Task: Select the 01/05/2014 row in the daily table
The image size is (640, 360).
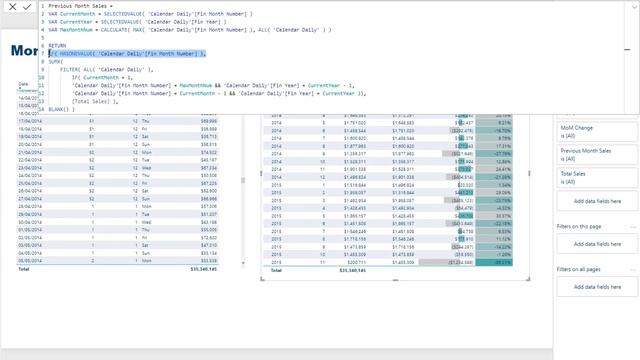Action: click(x=118, y=230)
